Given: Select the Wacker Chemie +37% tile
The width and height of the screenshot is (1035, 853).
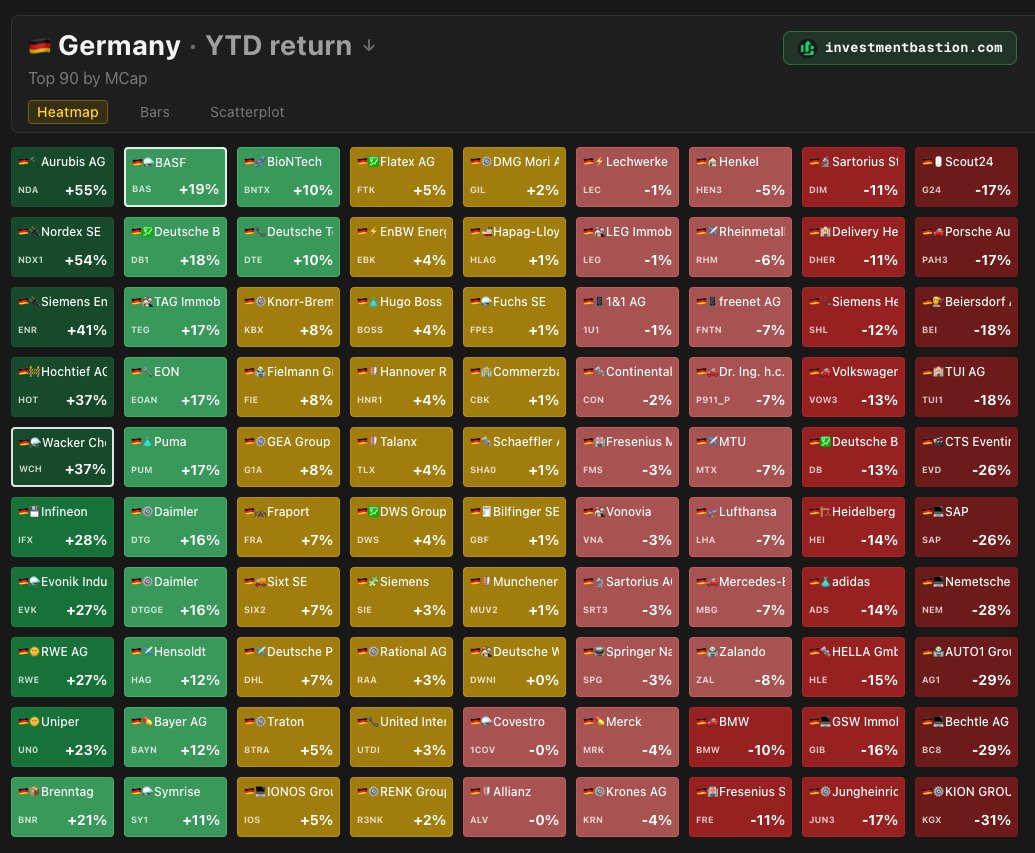Looking at the screenshot, I should point(63,457).
